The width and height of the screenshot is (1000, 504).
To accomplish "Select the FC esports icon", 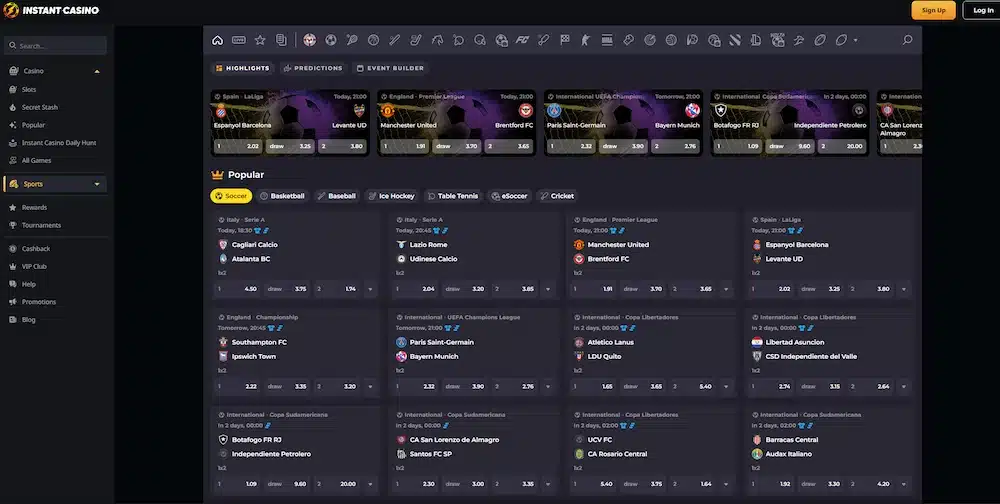I will point(522,40).
